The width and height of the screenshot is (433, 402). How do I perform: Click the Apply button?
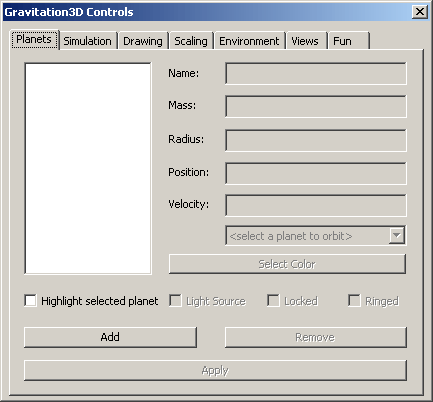(215, 370)
